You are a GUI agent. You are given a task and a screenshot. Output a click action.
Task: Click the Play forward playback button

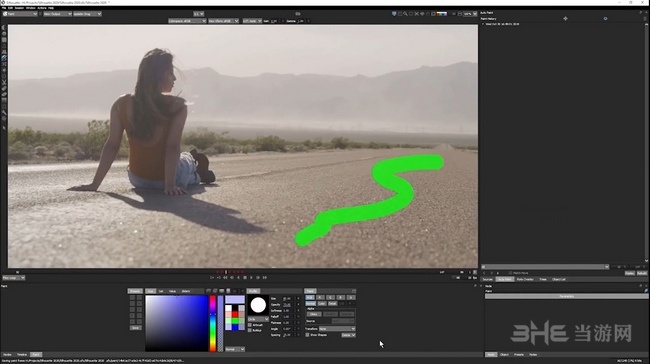coord(251,277)
